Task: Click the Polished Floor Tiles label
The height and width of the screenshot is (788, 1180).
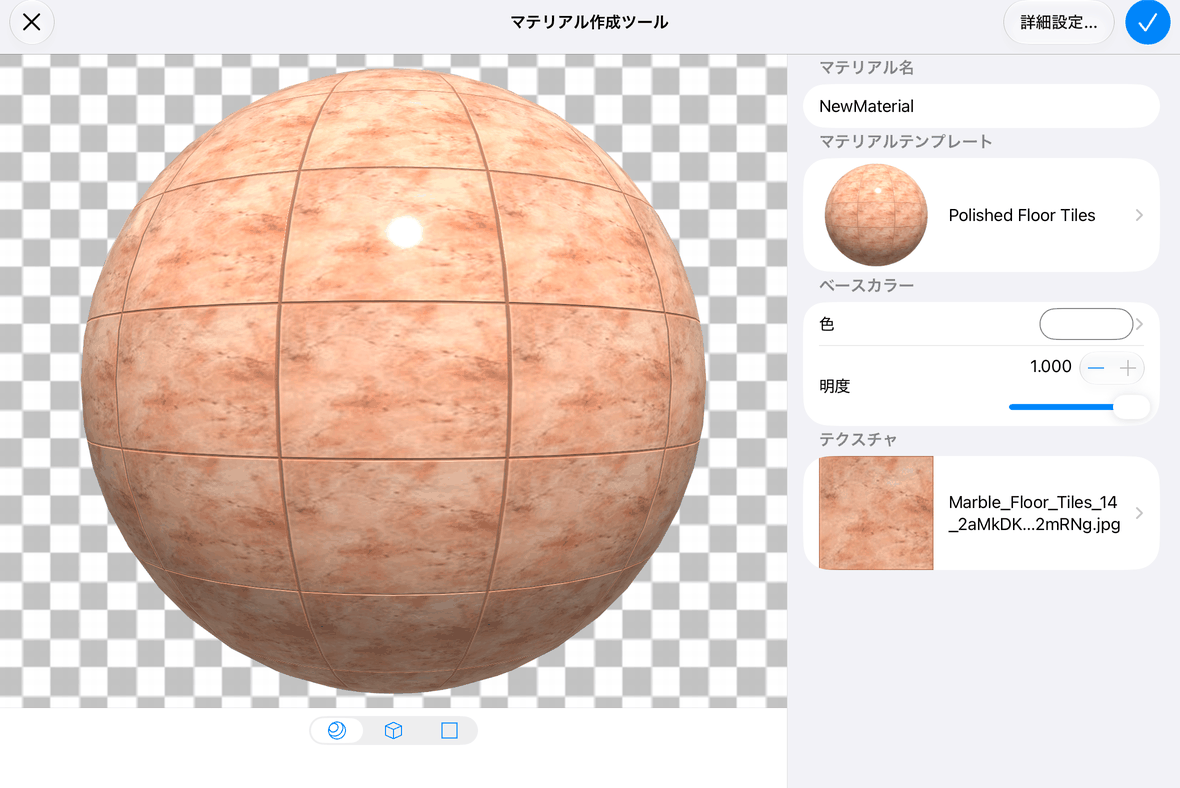Action: [1021, 215]
